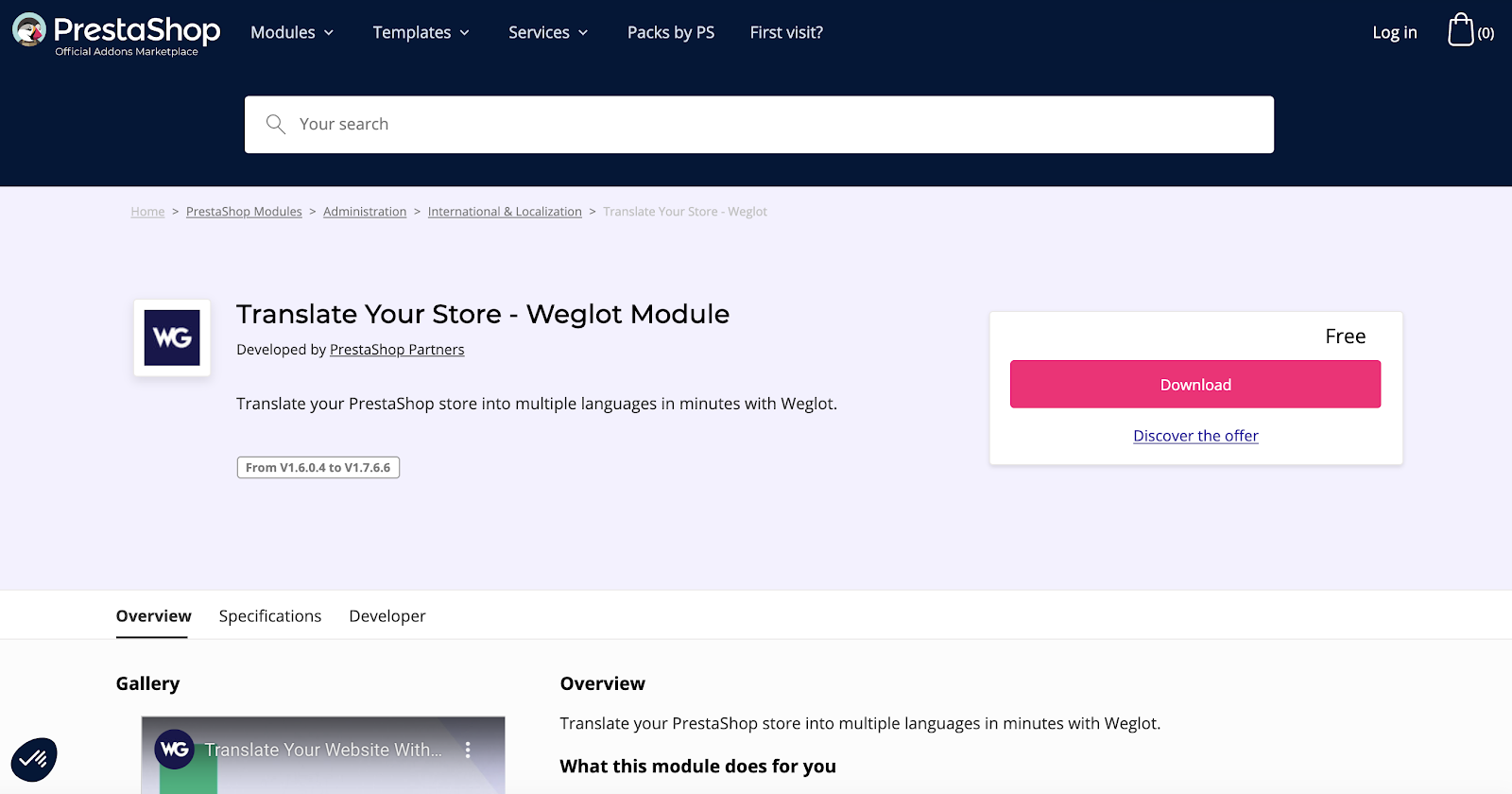Open International & Localization breadcrumb
This screenshot has width=1512, height=794.
[x=505, y=212]
